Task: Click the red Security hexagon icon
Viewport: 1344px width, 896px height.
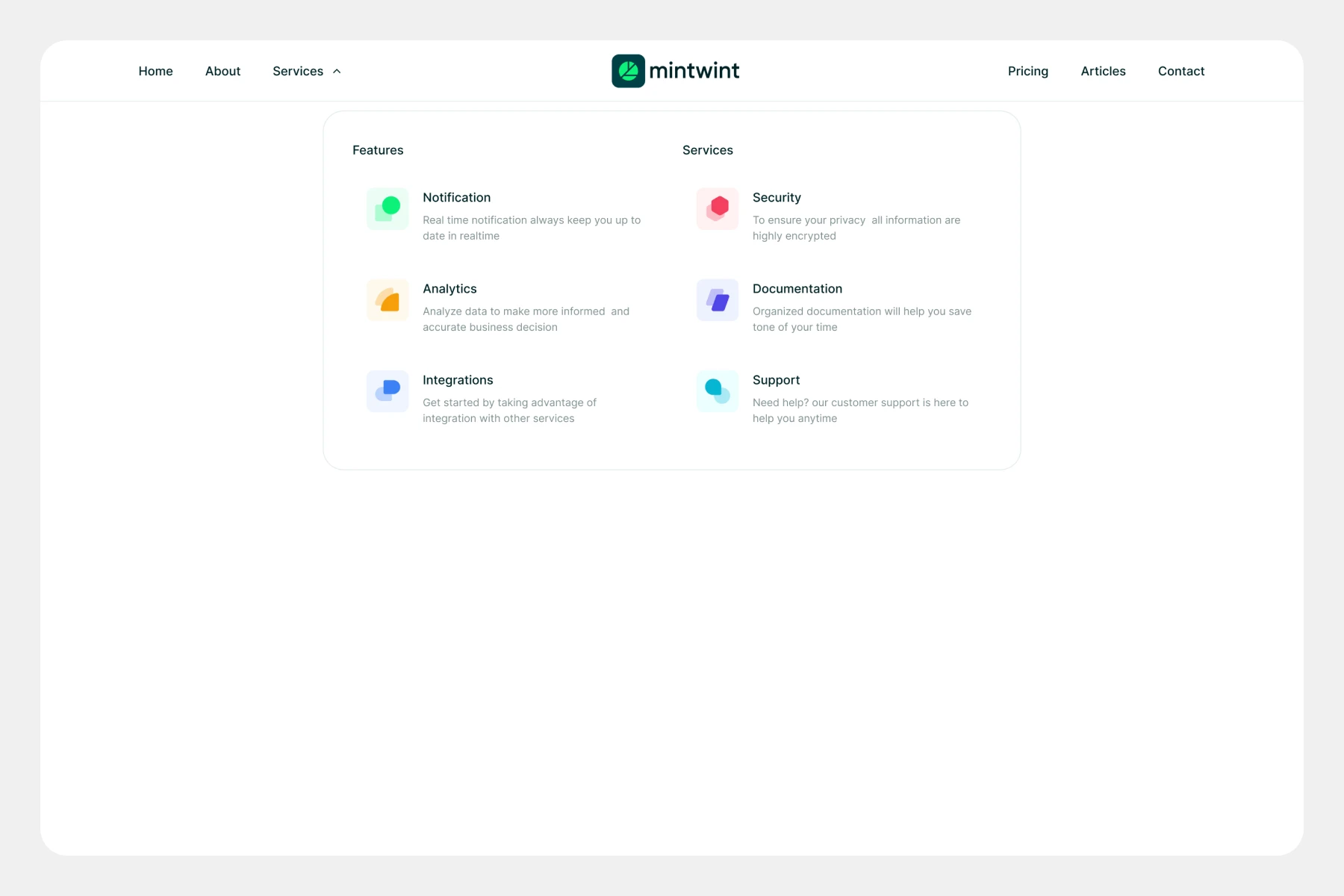Action: [x=718, y=209]
